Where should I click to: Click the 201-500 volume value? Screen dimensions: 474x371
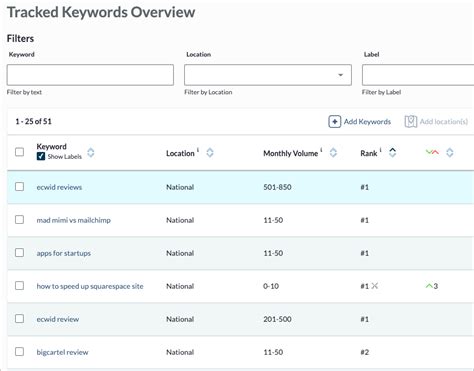point(277,319)
